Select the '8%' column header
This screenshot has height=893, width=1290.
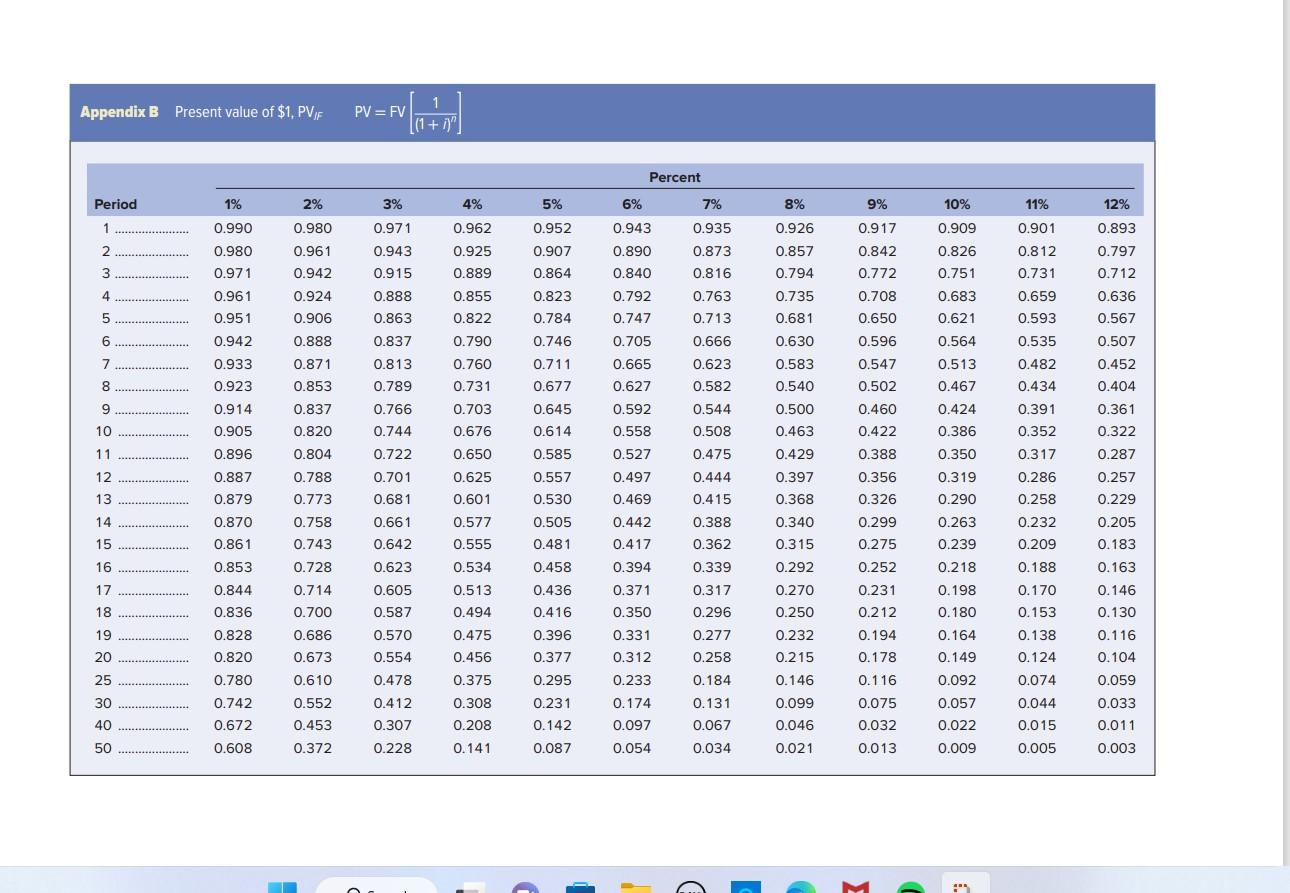(x=794, y=204)
